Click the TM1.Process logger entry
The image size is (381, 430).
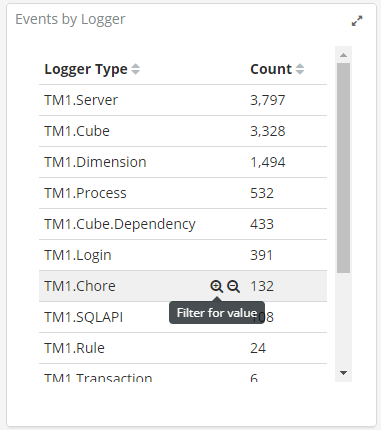(85, 193)
